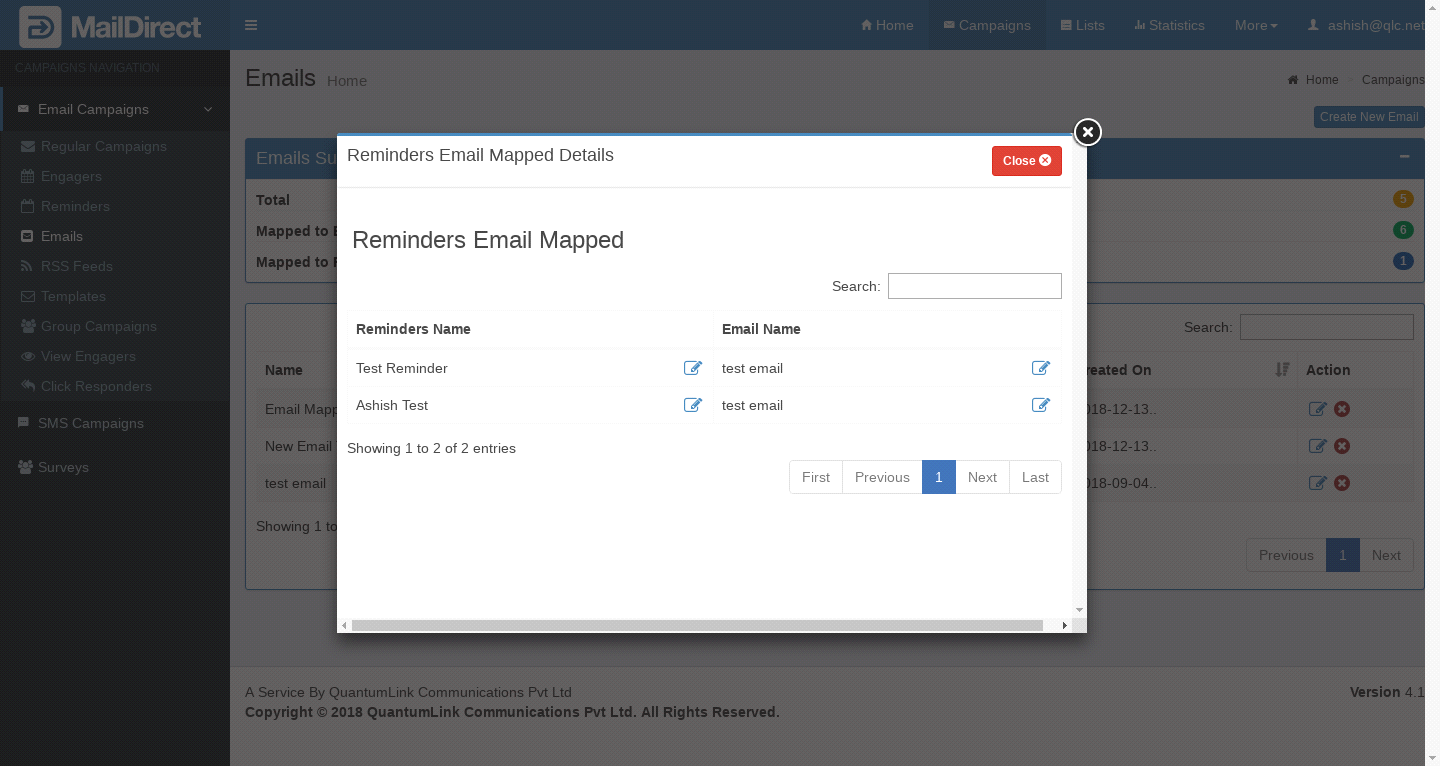This screenshot has width=1440, height=766.
Task: Open the More dropdown menu
Action: pyautogui.click(x=1255, y=25)
